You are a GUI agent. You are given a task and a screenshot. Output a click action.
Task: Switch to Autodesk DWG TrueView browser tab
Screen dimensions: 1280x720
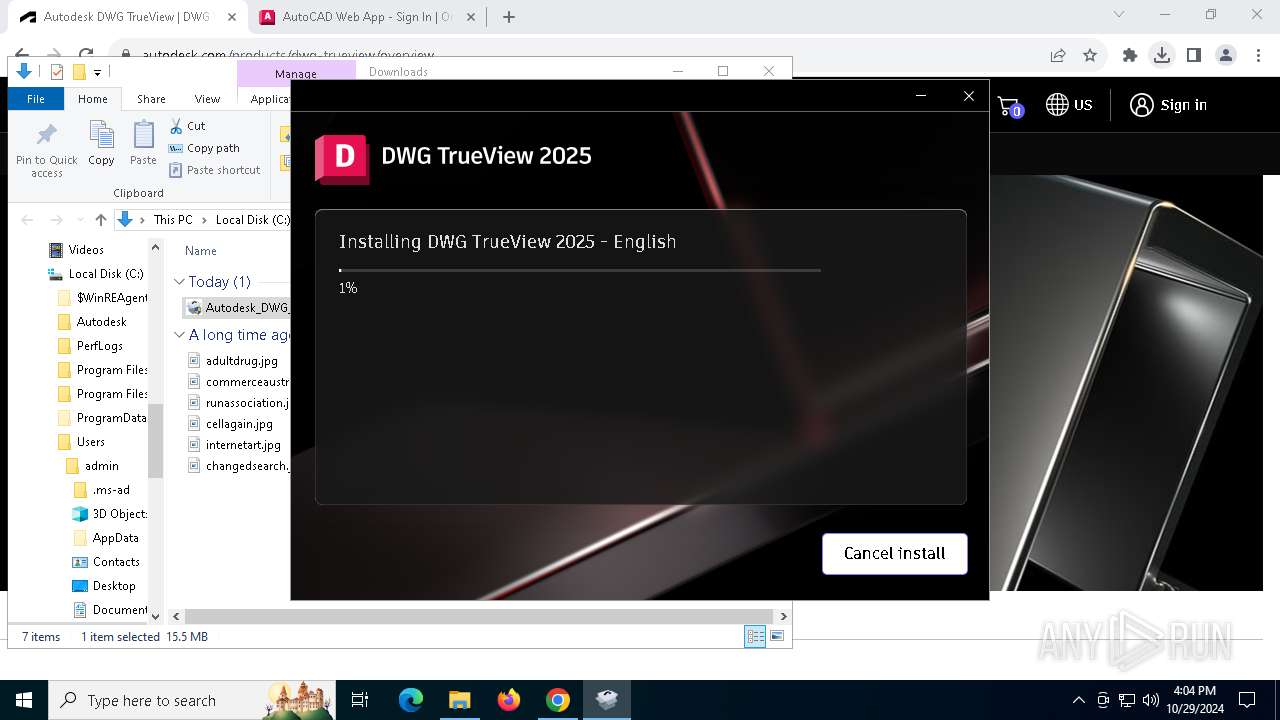(127, 17)
